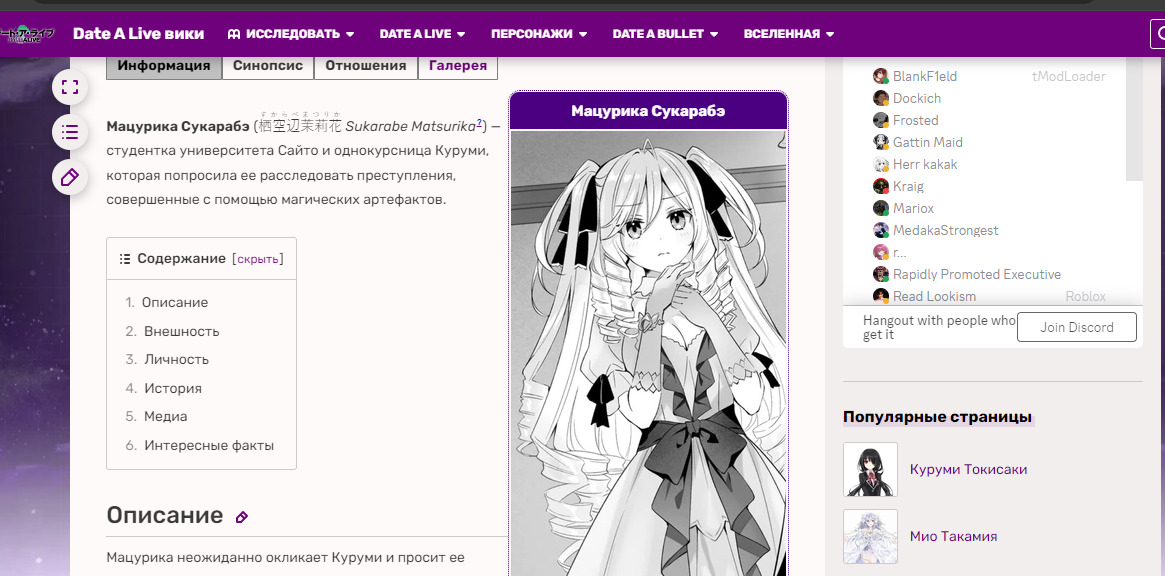Expand the ИССЛЕДОВАТЬ dropdown menu
Screen dimensions: 1165x576
click(x=291, y=34)
